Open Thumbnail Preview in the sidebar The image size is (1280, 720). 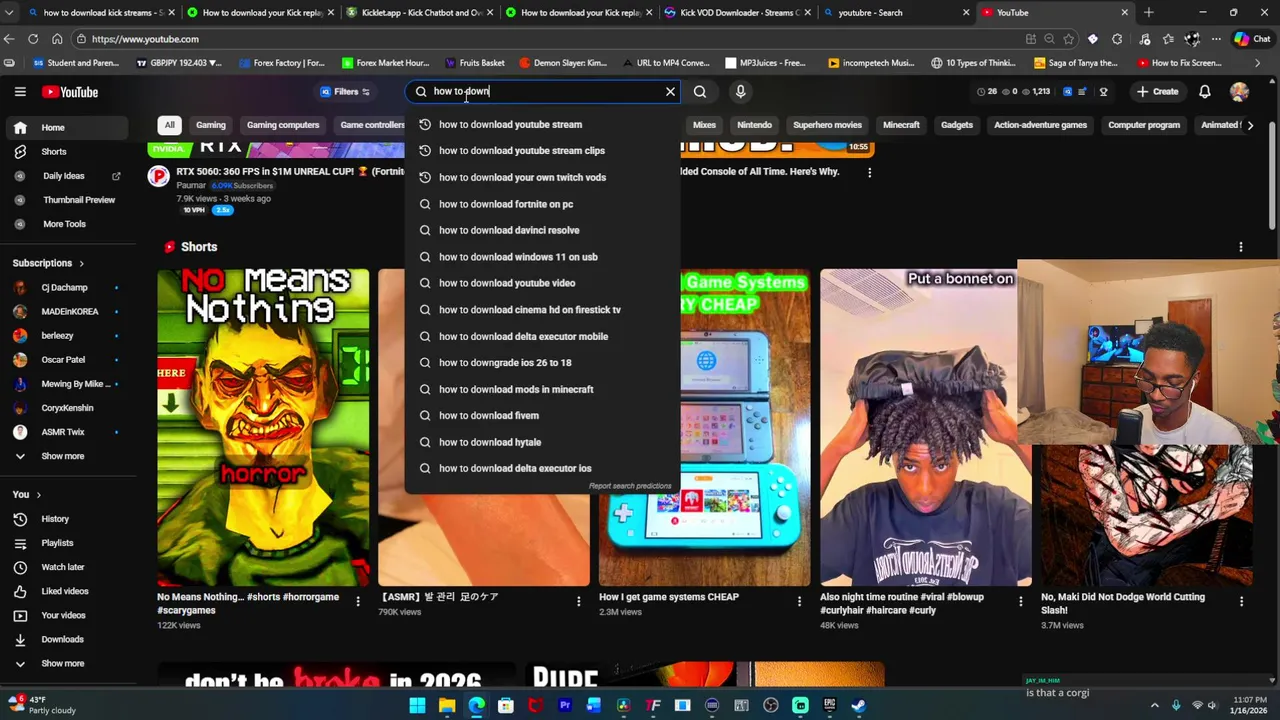tap(68, 200)
